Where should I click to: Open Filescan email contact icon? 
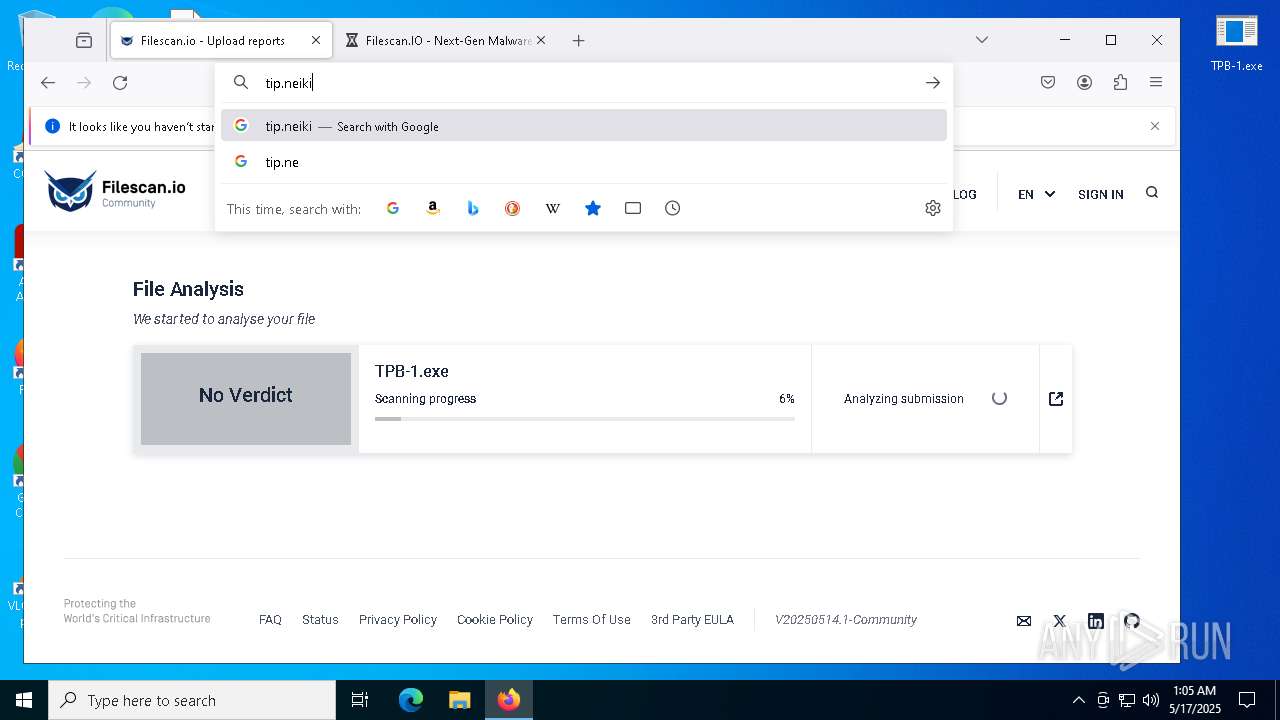pyautogui.click(x=1024, y=621)
